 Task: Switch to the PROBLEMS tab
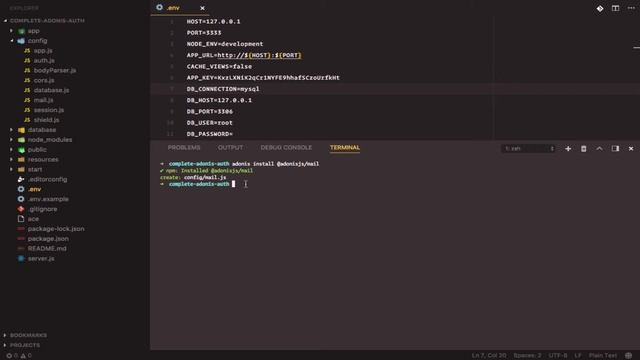(x=184, y=147)
